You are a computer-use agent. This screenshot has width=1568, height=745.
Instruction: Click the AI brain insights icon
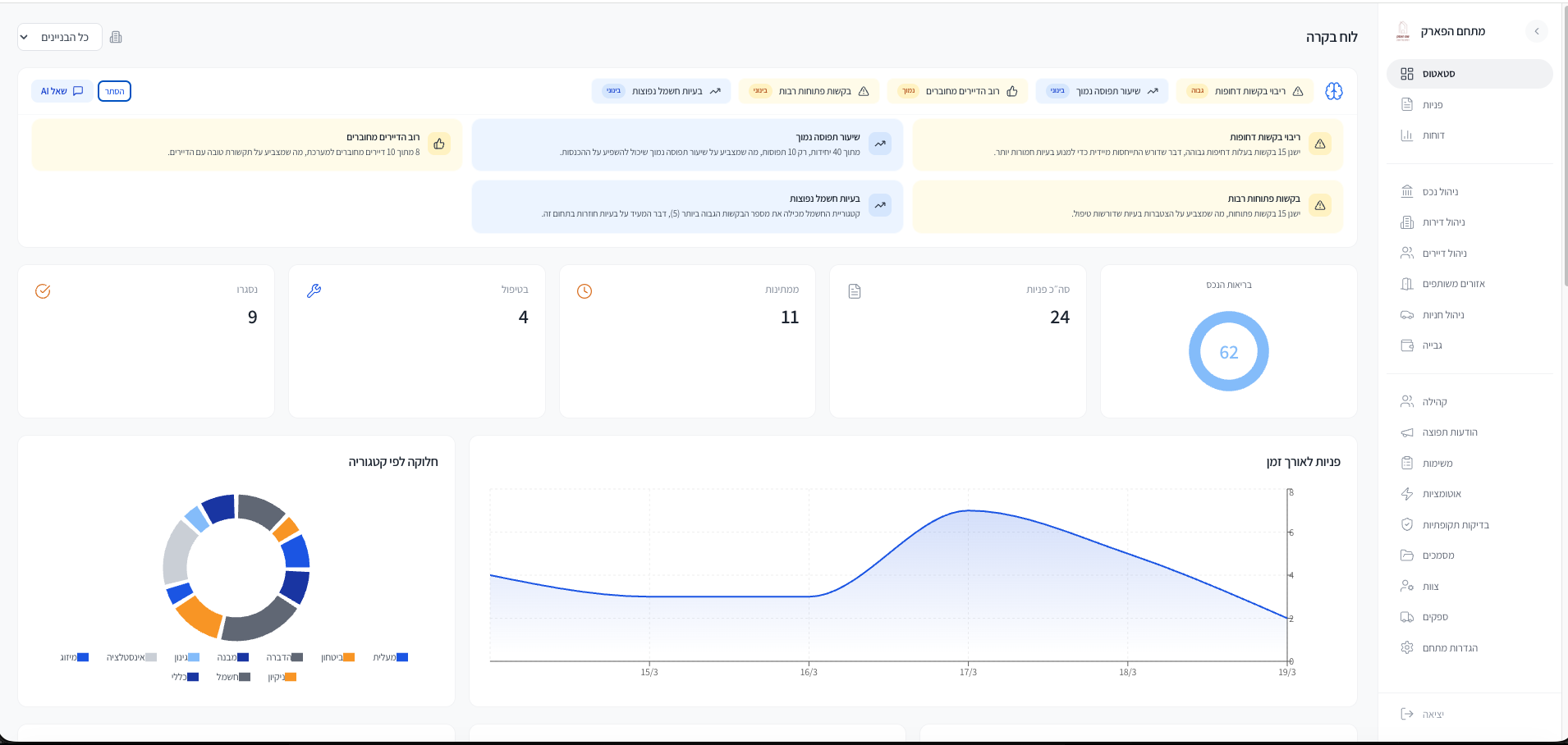[x=1334, y=91]
